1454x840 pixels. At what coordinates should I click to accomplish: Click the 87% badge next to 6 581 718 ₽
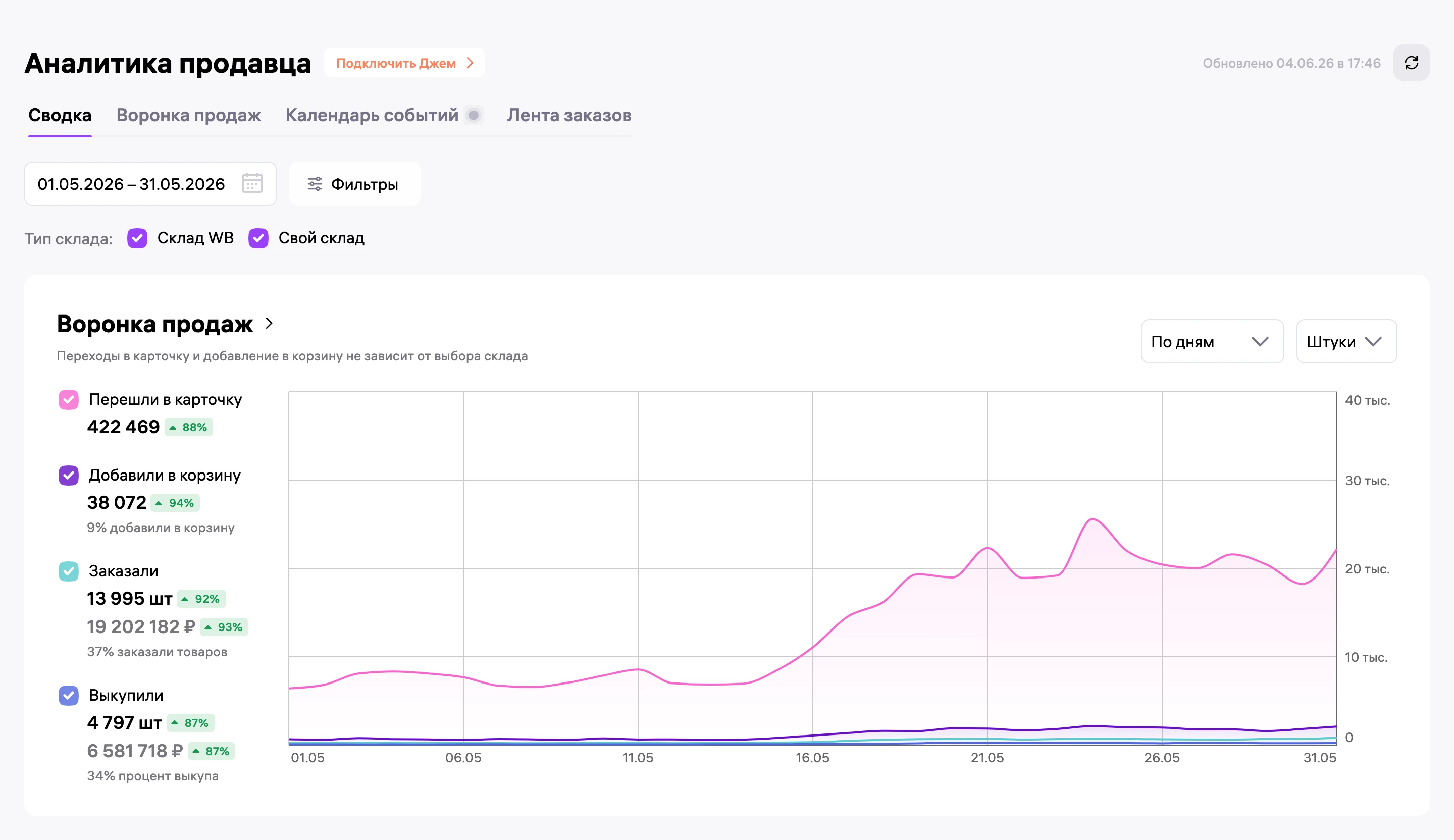tap(212, 751)
